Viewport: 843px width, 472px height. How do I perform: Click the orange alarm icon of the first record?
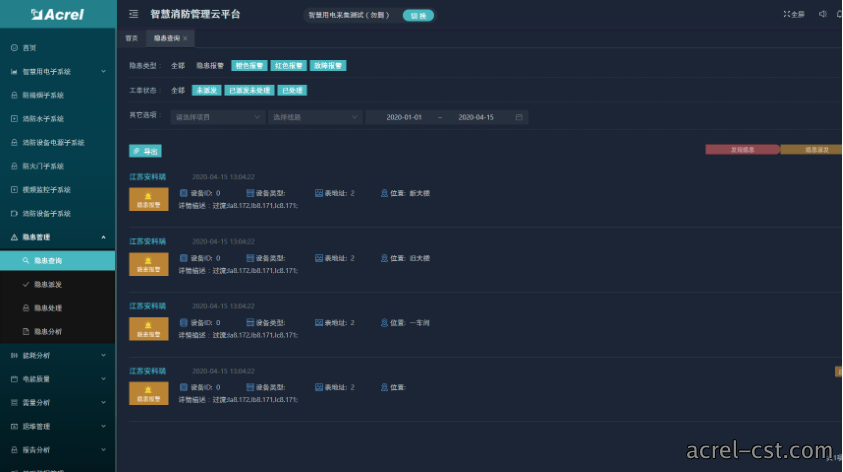click(x=148, y=199)
